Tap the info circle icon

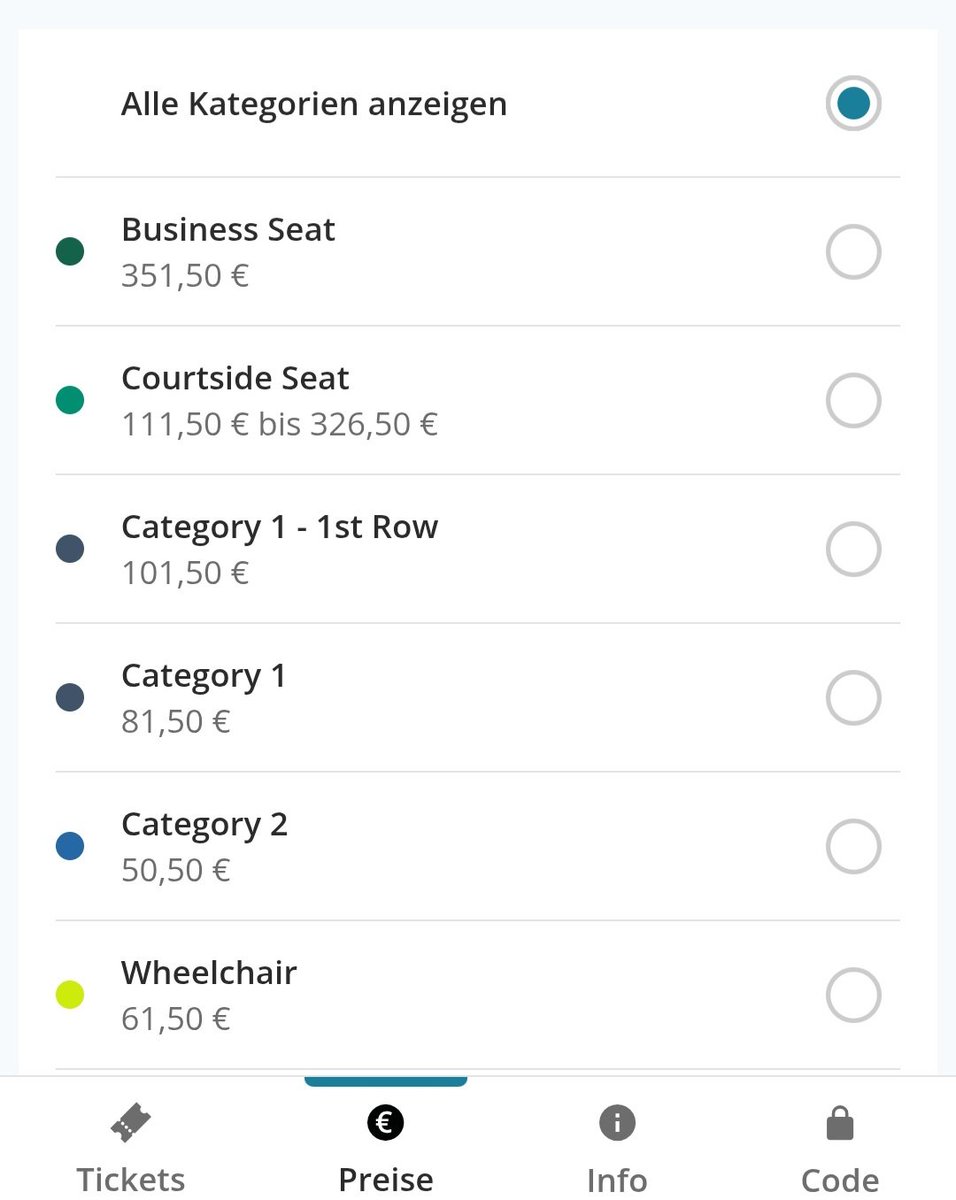click(617, 1123)
